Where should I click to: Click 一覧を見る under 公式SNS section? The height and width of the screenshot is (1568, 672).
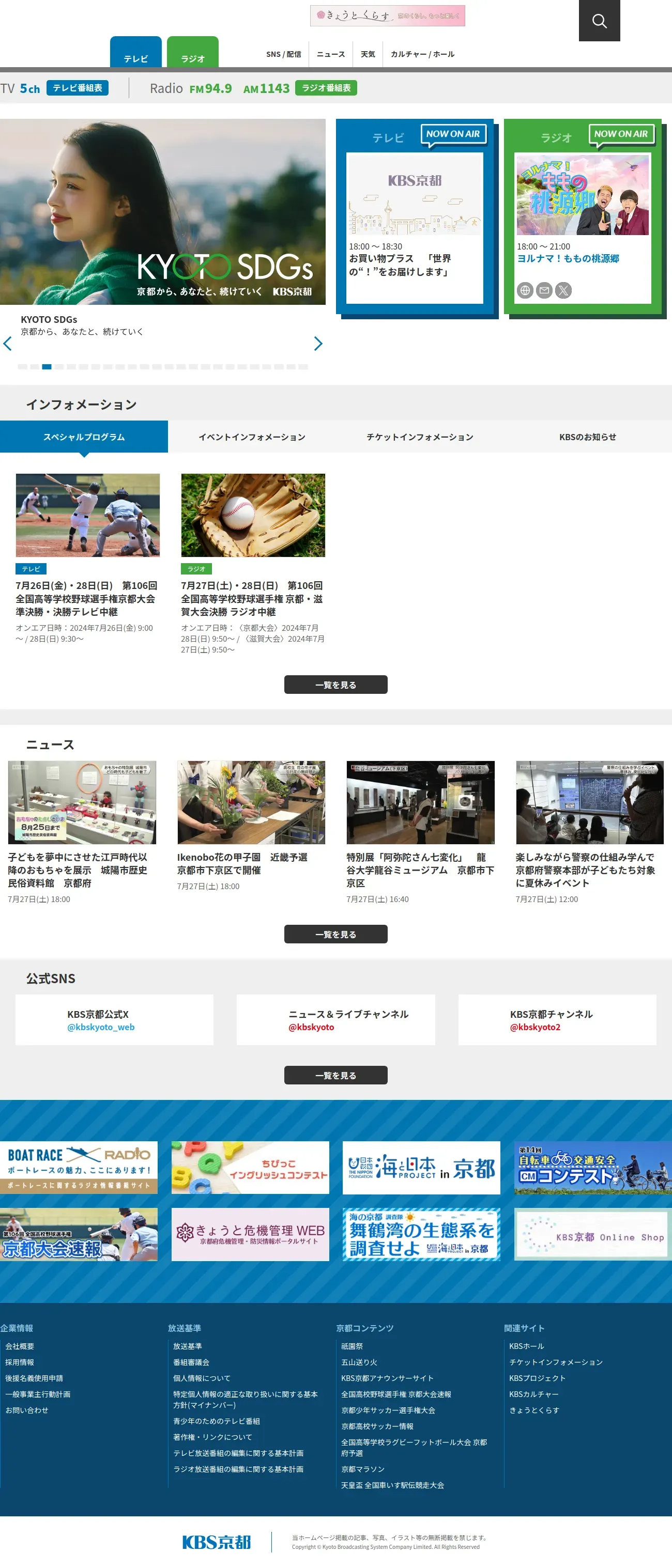click(x=335, y=1076)
